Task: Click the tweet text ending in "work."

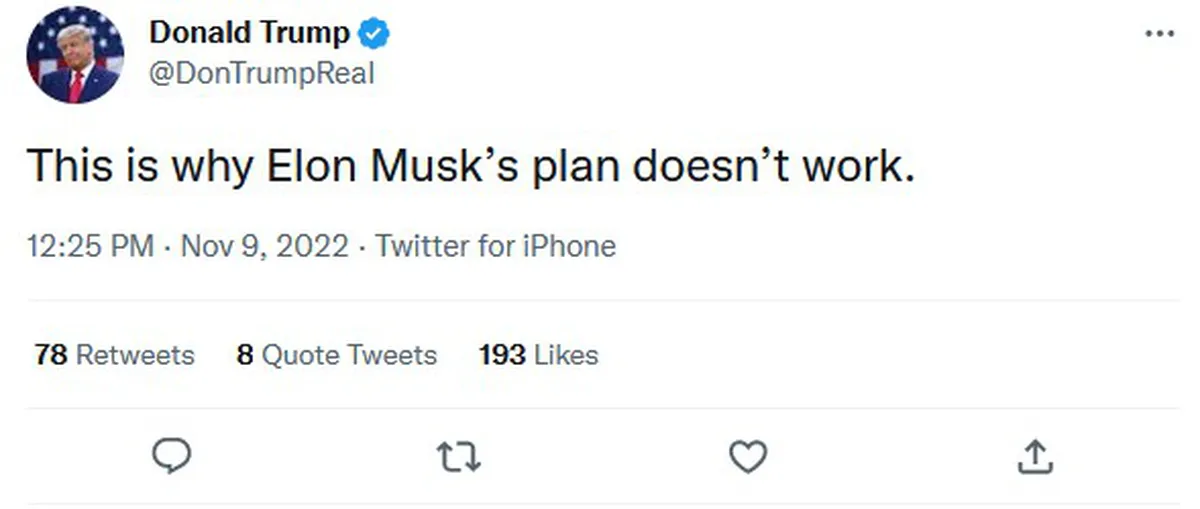Action: [x=470, y=166]
